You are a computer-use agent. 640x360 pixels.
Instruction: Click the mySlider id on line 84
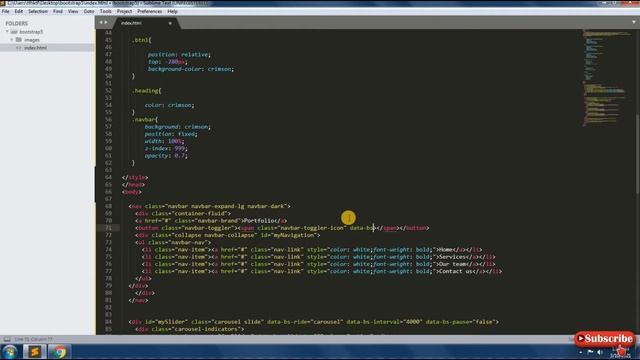click(170, 322)
